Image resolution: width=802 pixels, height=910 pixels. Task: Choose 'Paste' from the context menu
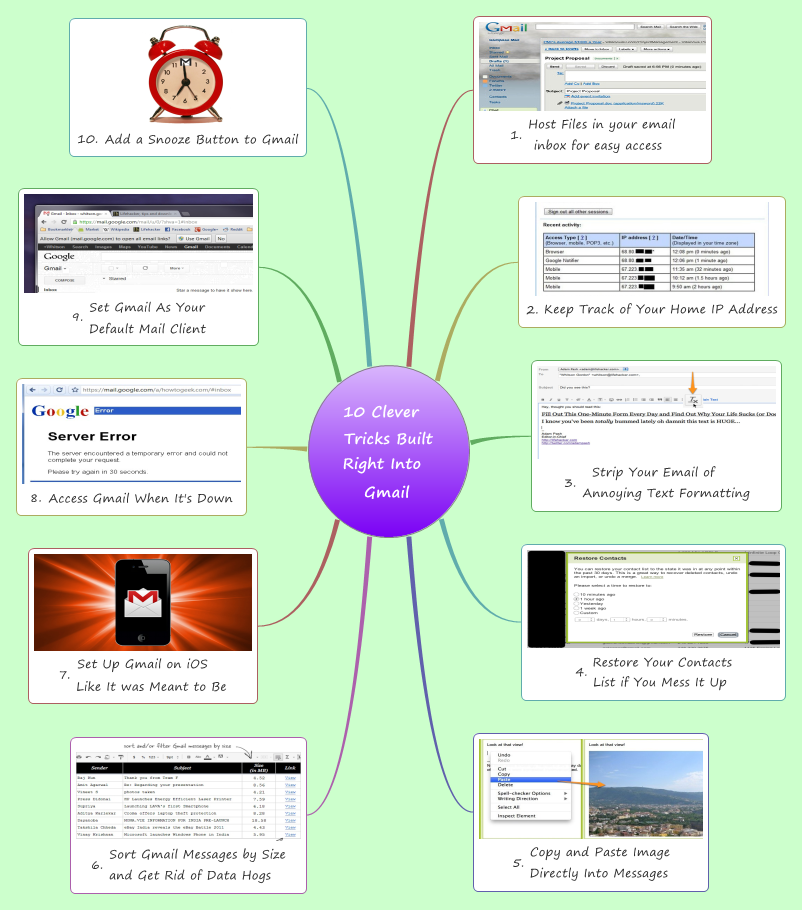coord(503,779)
